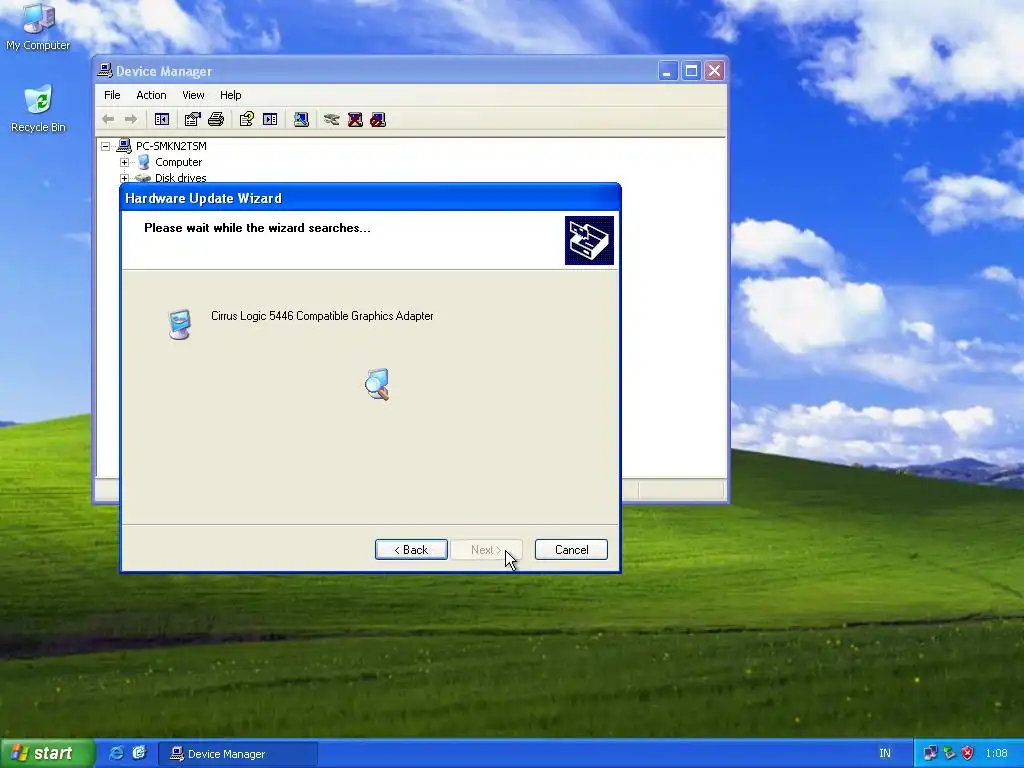Click the taskbar clock showing 1:08
The height and width of the screenshot is (768, 1024).
(997, 754)
